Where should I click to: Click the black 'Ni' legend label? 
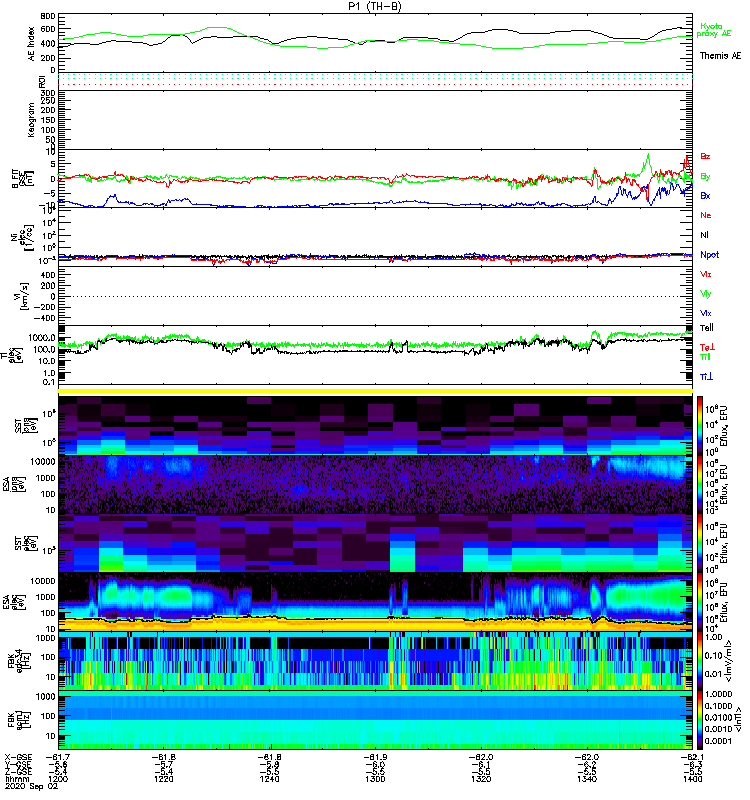(704, 235)
